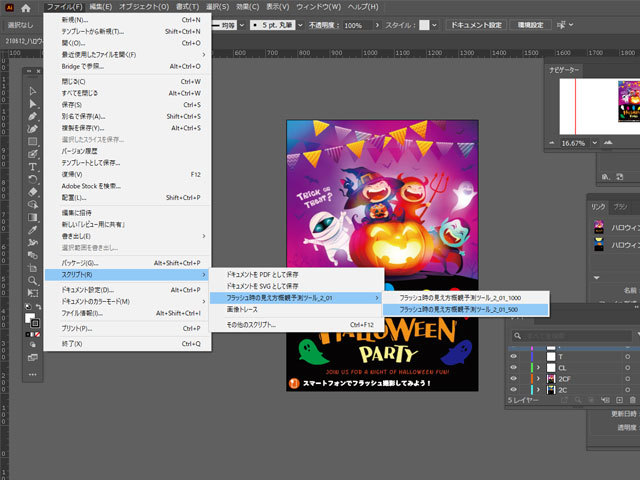Select the Direct Selection tool
This screenshot has width=640, height=480.
point(33,104)
